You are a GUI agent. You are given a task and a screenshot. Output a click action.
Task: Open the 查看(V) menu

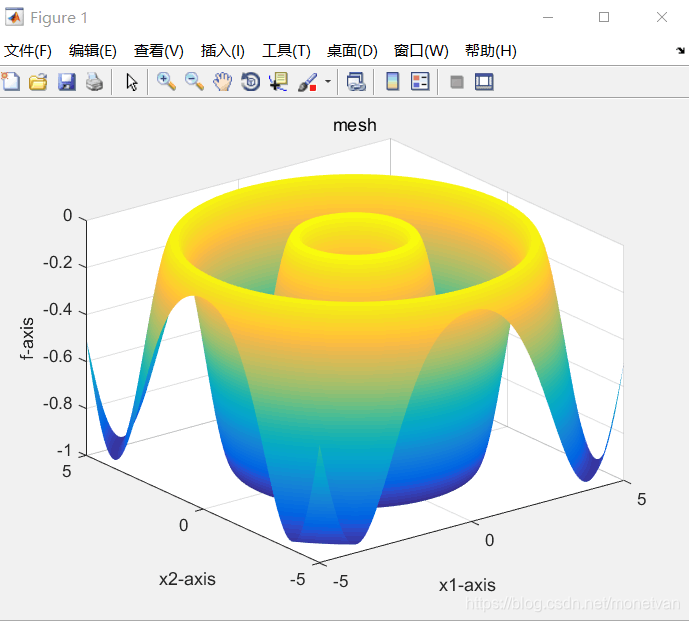[x=159, y=51]
